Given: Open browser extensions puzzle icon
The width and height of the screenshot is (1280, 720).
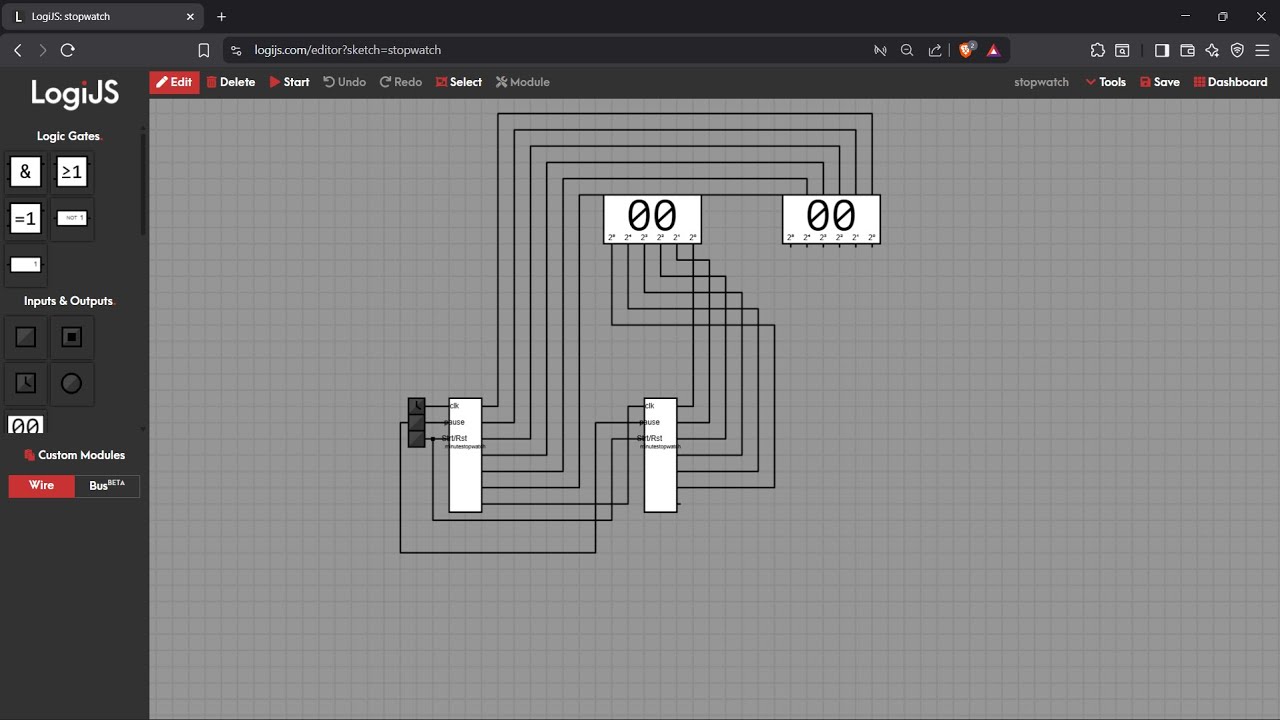Looking at the screenshot, I should [x=1098, y=50].
